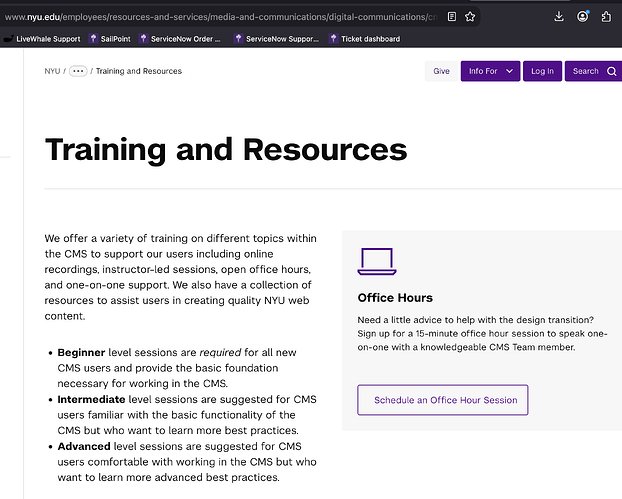Click the bold word Intermediate
622x499 pixels.
pyautogui.click(x=91, y=399)
